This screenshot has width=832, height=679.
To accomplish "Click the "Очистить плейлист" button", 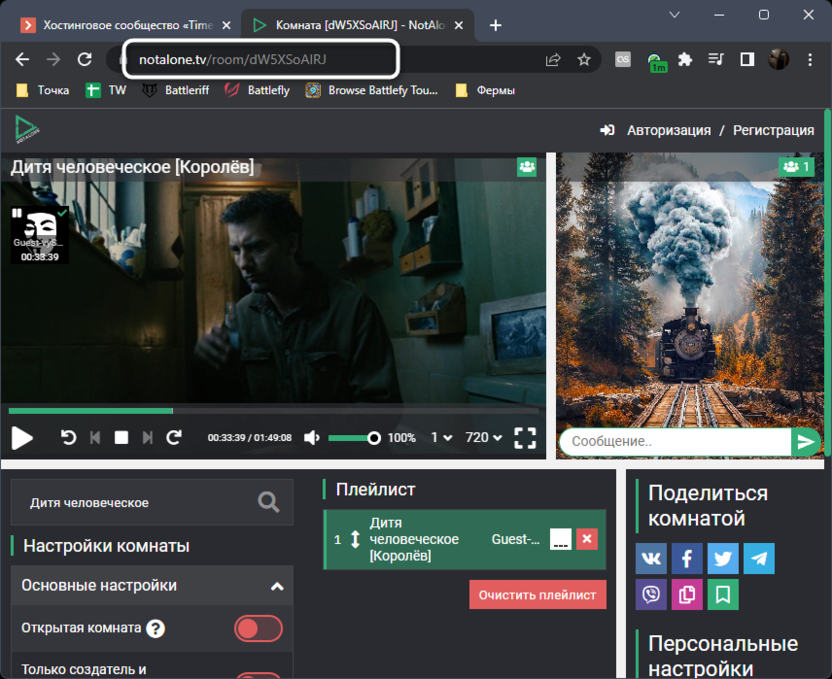I will pos(537,594).
